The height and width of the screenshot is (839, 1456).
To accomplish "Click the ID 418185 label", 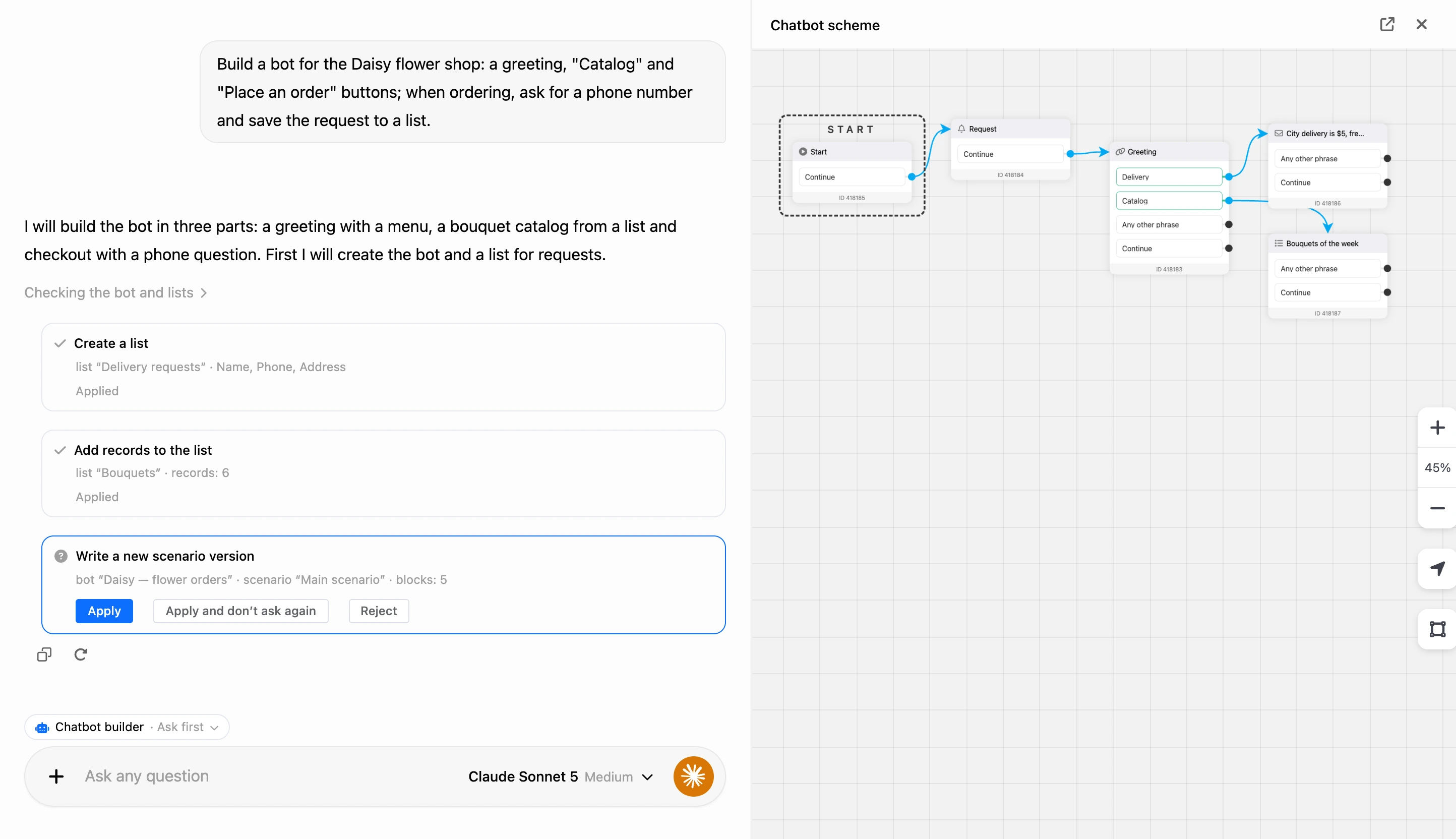I will [x=851, y=198].
